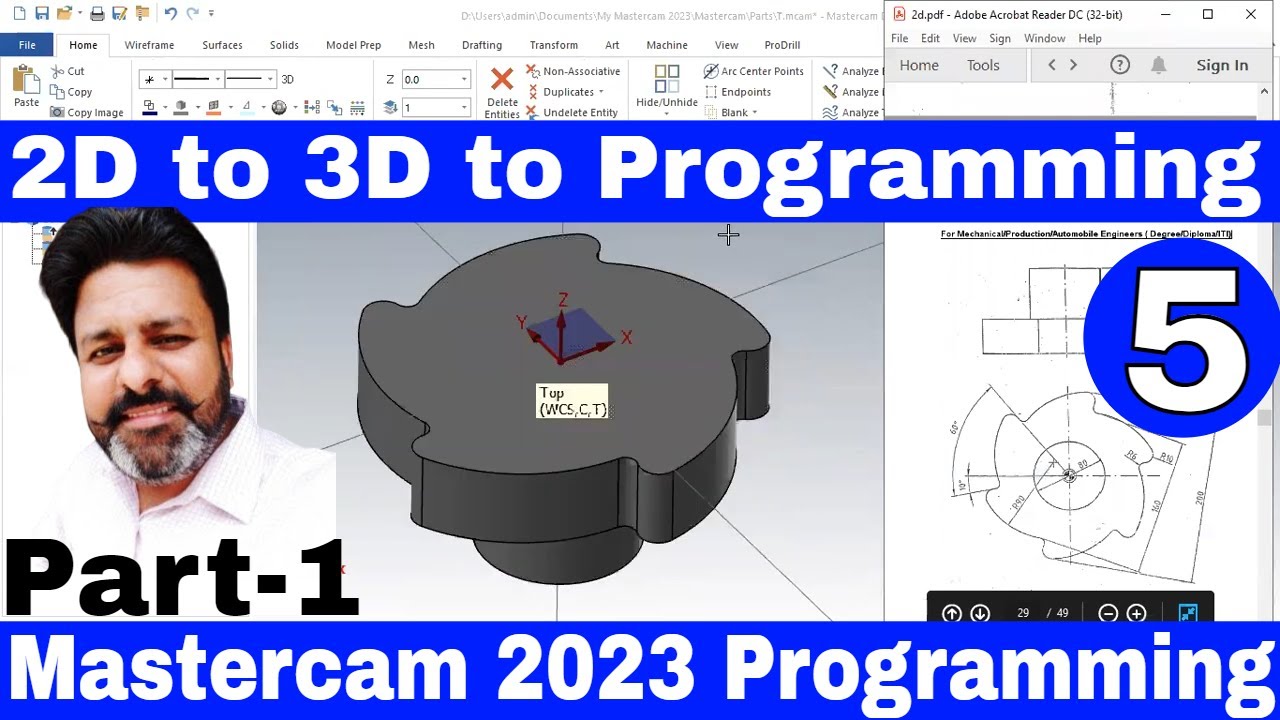Delete Entities with the red X
The image size is (1280, 720).
(502, 92)
